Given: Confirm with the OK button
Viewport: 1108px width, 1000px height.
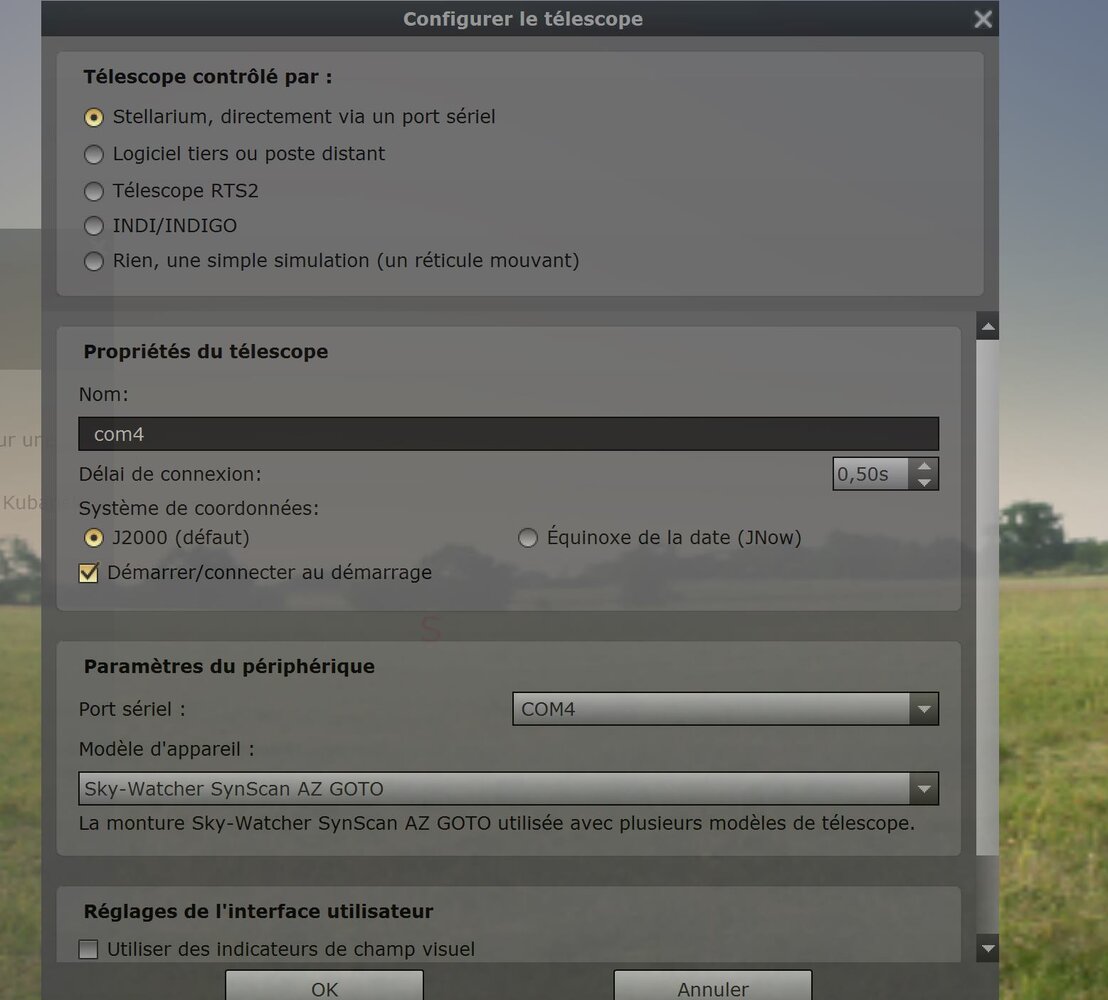Looking at the screenshot, I should point(324,987).
